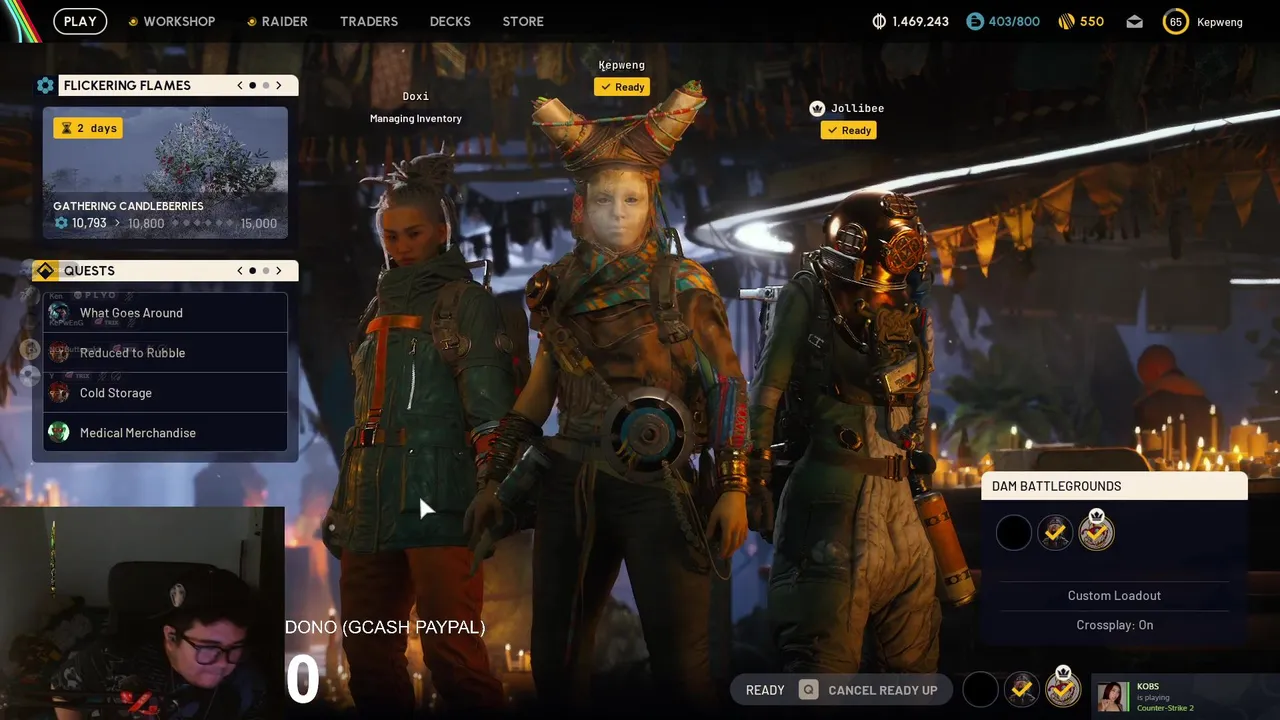Toggle the Crossplay: On setting
Viewport: 1280px width, 720px height.
1114,625
